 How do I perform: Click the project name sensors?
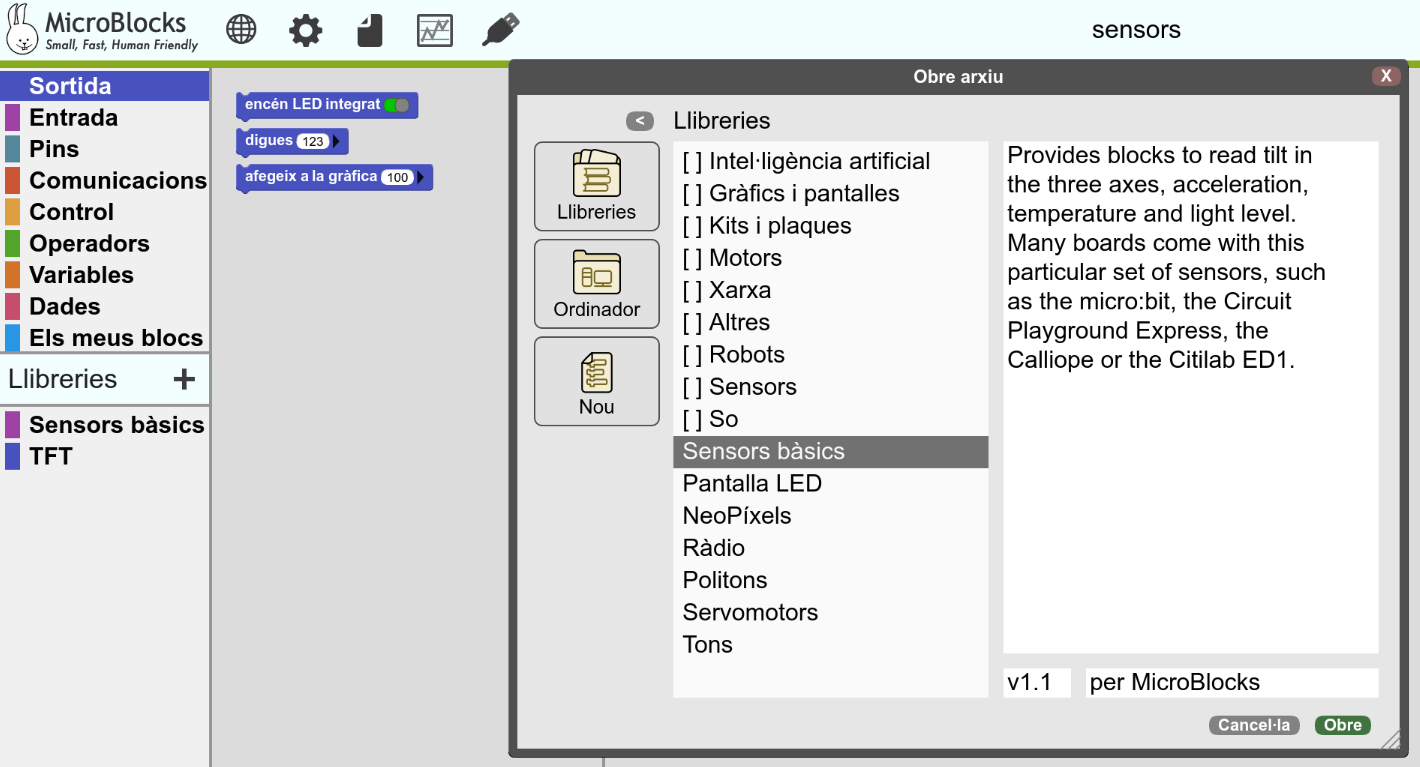tap(1136, 30)
